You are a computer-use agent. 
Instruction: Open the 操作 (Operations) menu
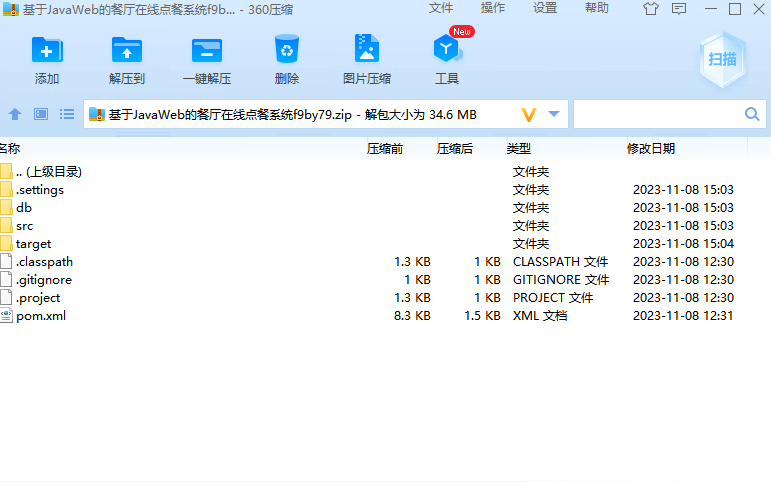[x=493, y=8]
